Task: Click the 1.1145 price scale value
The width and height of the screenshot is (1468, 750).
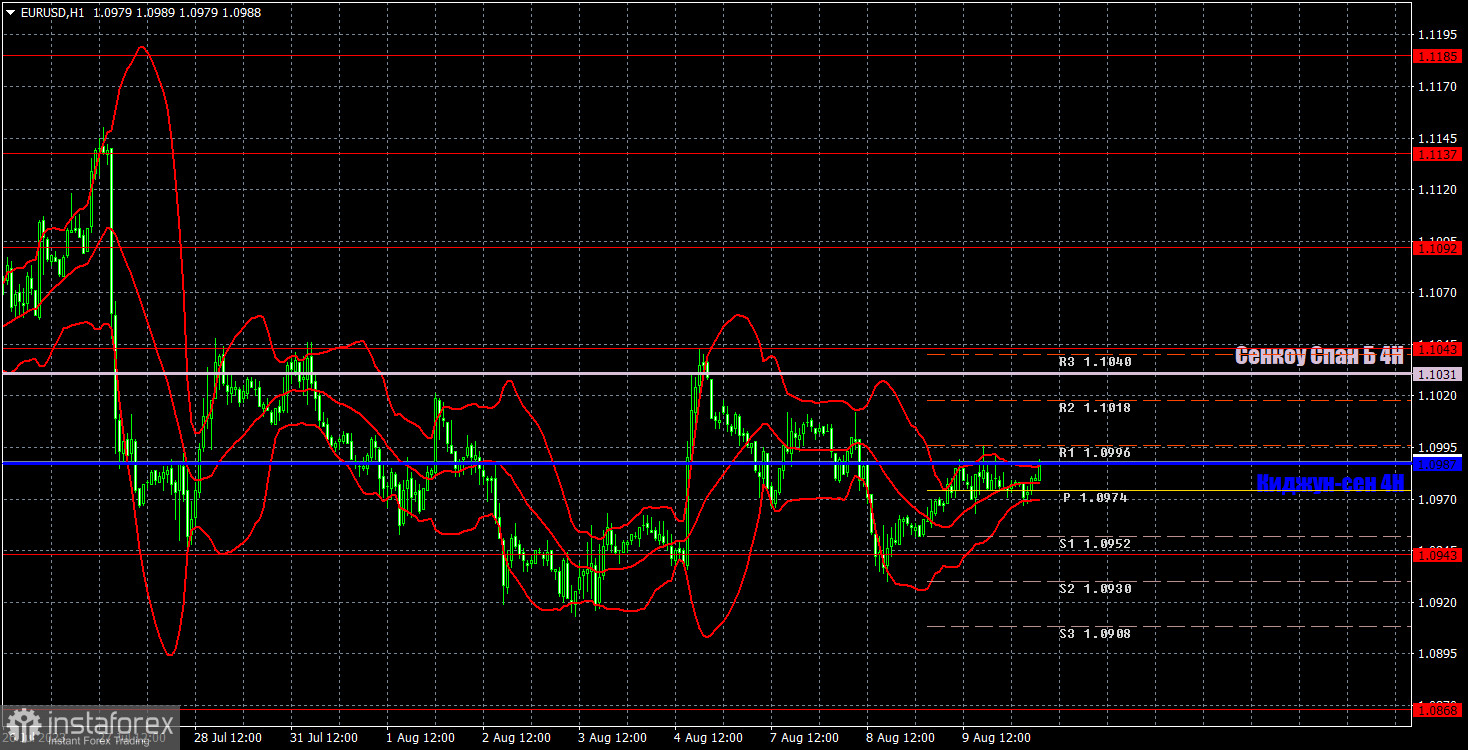Action: click(x=1436, y=138)
